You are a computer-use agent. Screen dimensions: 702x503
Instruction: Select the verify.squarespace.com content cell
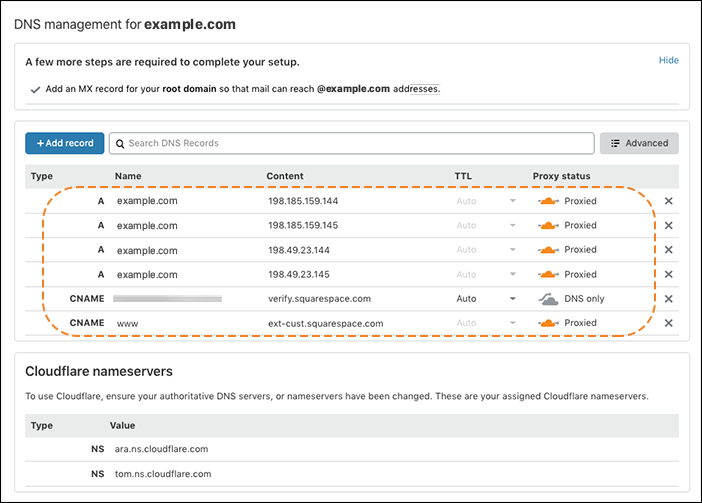pyautogui.click(x=319, y=298)
